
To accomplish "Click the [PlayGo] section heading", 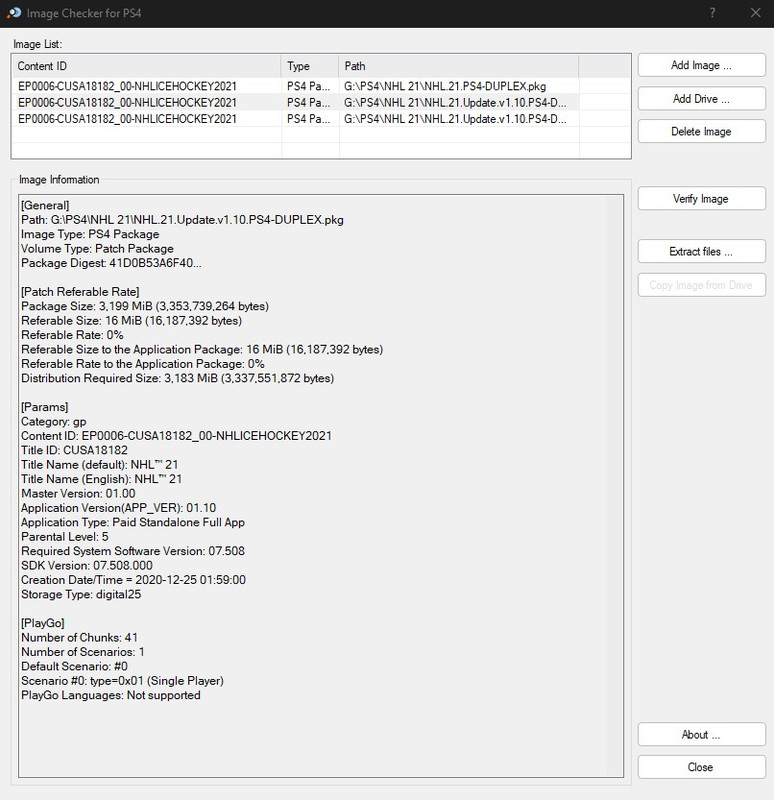I will (43, 623).
